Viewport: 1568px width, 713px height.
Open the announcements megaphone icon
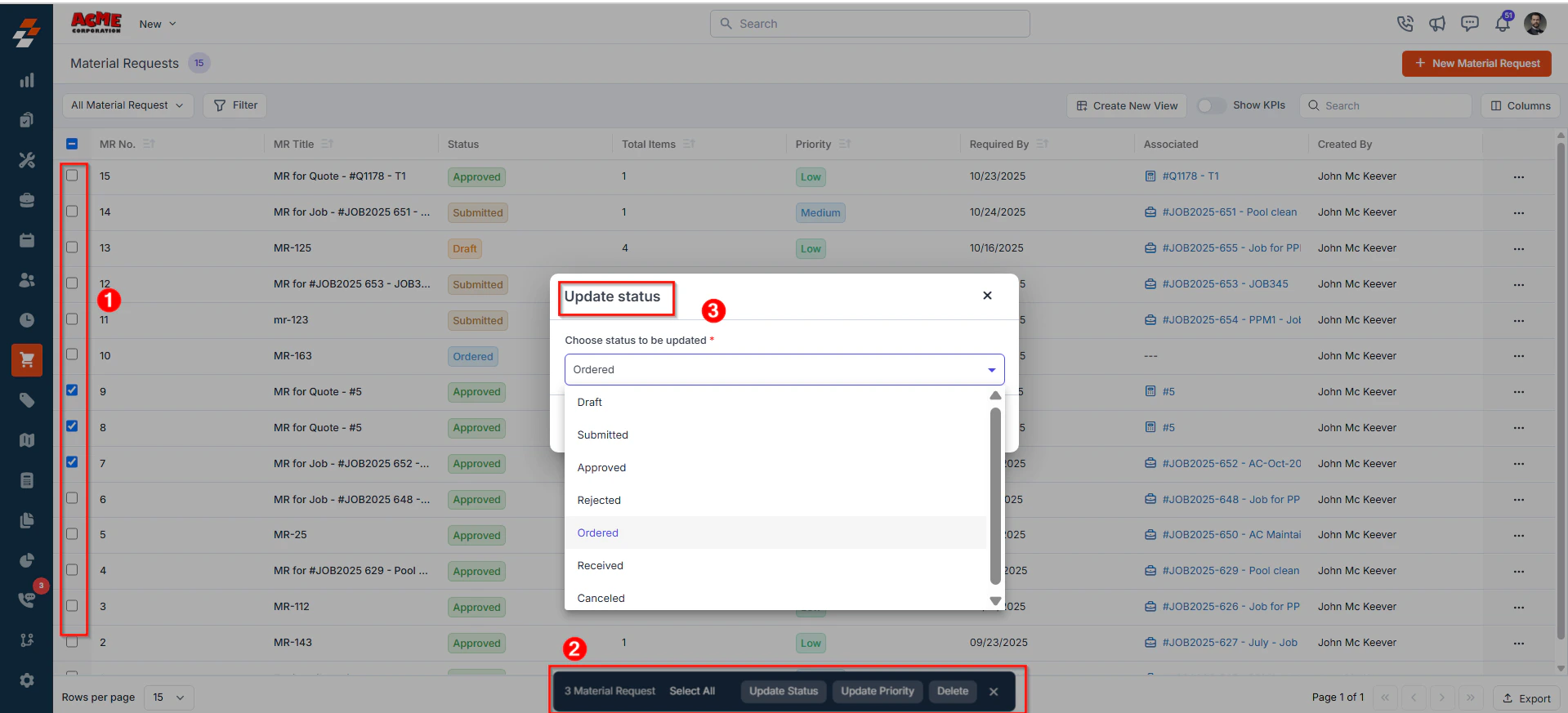1437,24
